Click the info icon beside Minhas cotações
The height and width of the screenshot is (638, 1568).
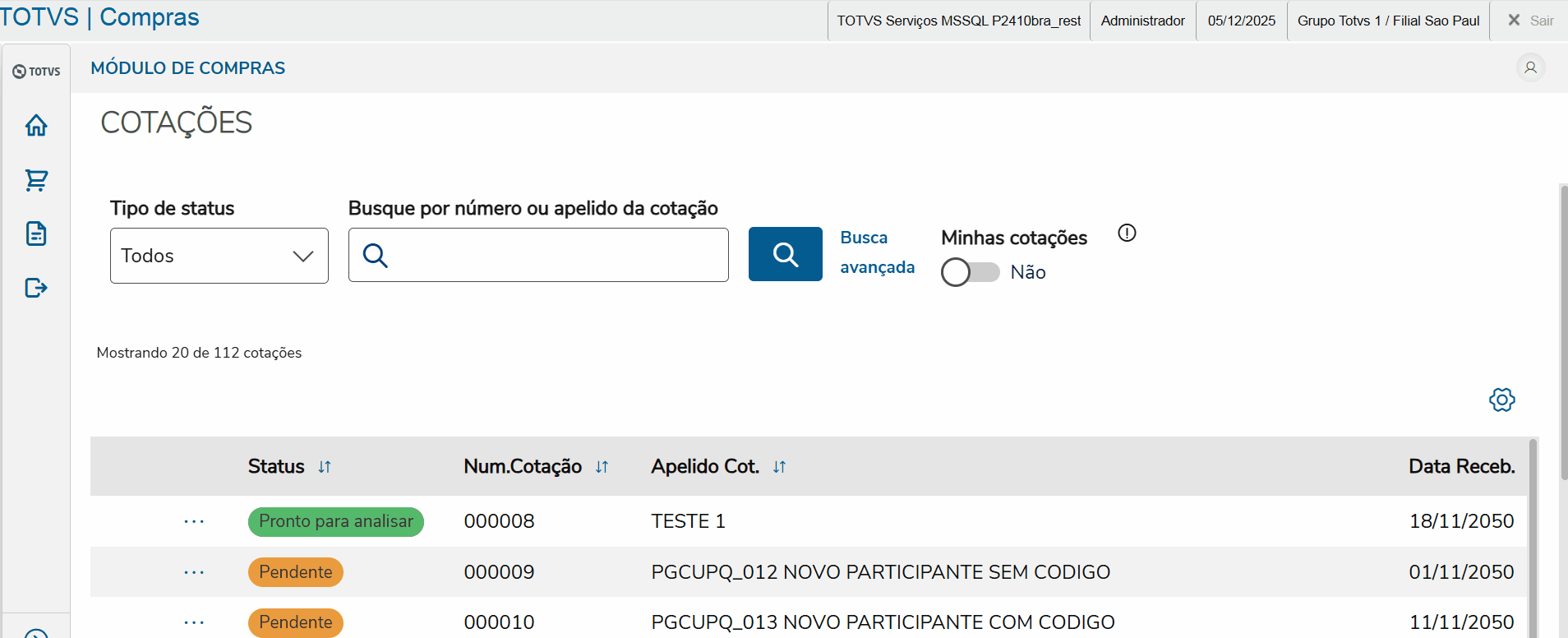1127,233
